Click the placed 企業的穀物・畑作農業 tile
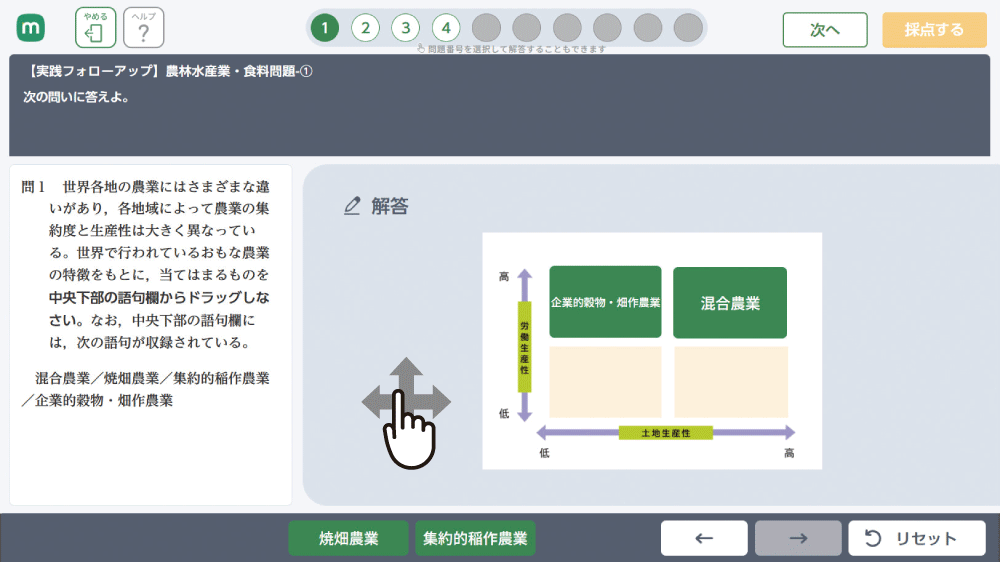 tap(605, 302)
